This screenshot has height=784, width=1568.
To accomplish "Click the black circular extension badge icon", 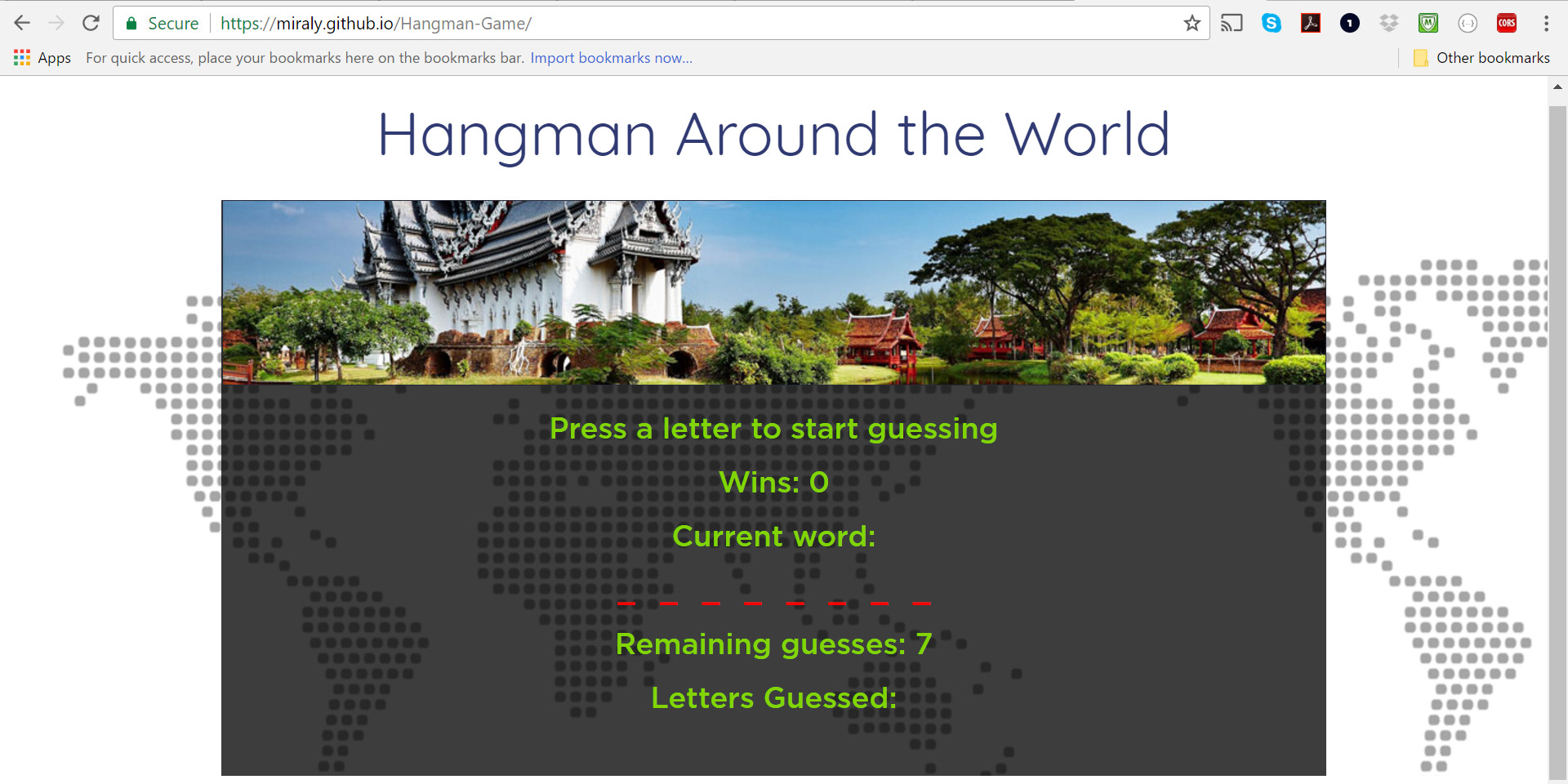I will [1350, 23].
